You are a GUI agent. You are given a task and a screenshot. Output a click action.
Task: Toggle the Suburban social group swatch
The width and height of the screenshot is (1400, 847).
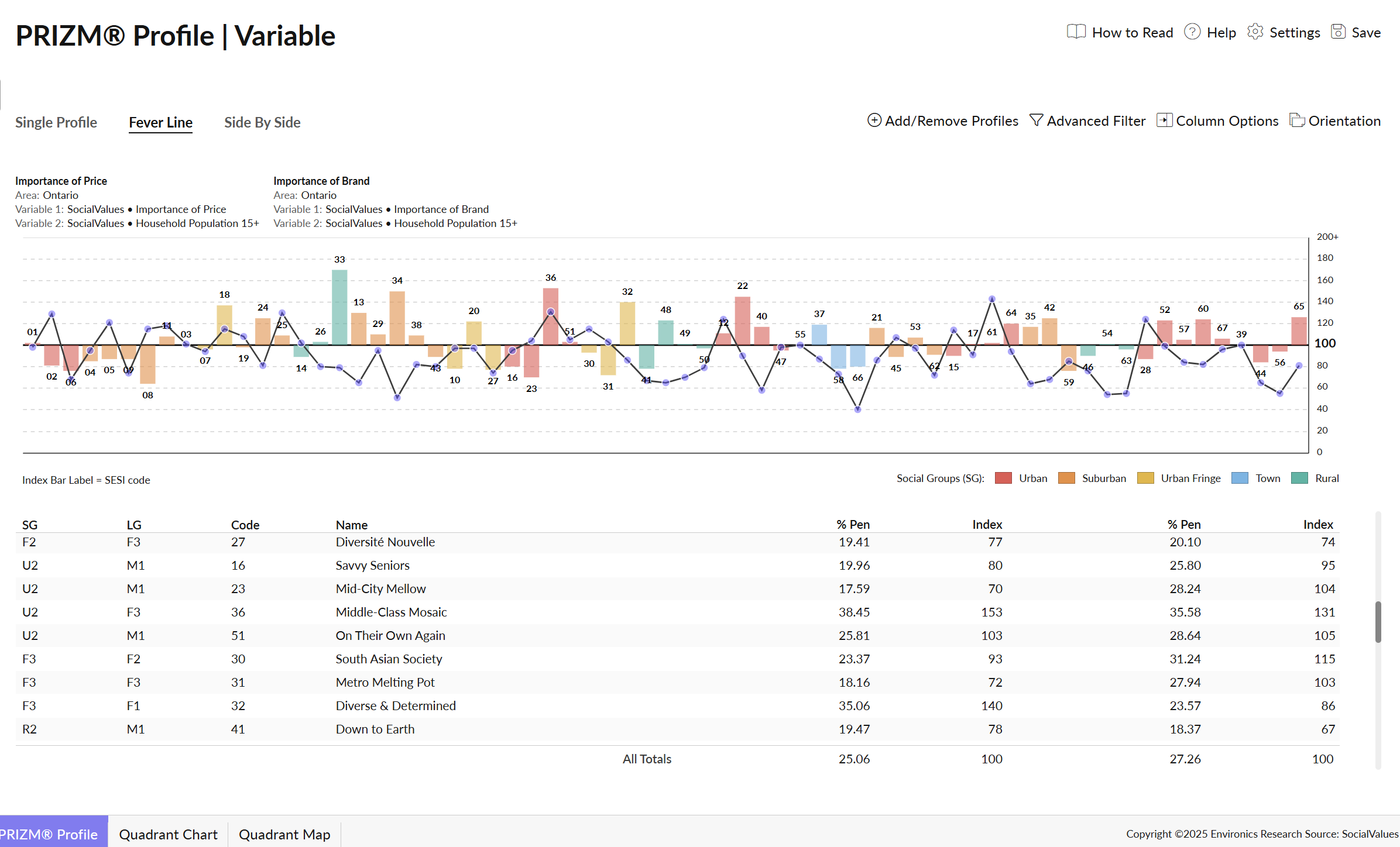point(1066,478)
